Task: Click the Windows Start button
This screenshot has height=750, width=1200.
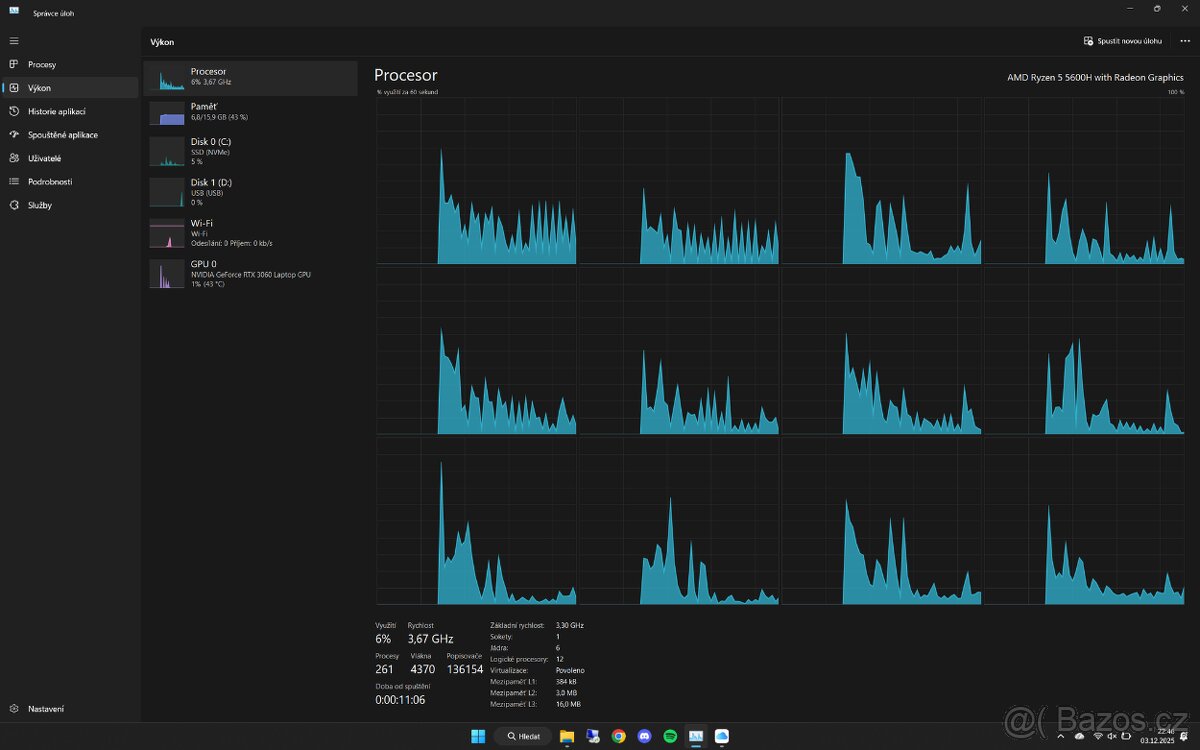Action: pyautogui.click(x=478, y=736)
